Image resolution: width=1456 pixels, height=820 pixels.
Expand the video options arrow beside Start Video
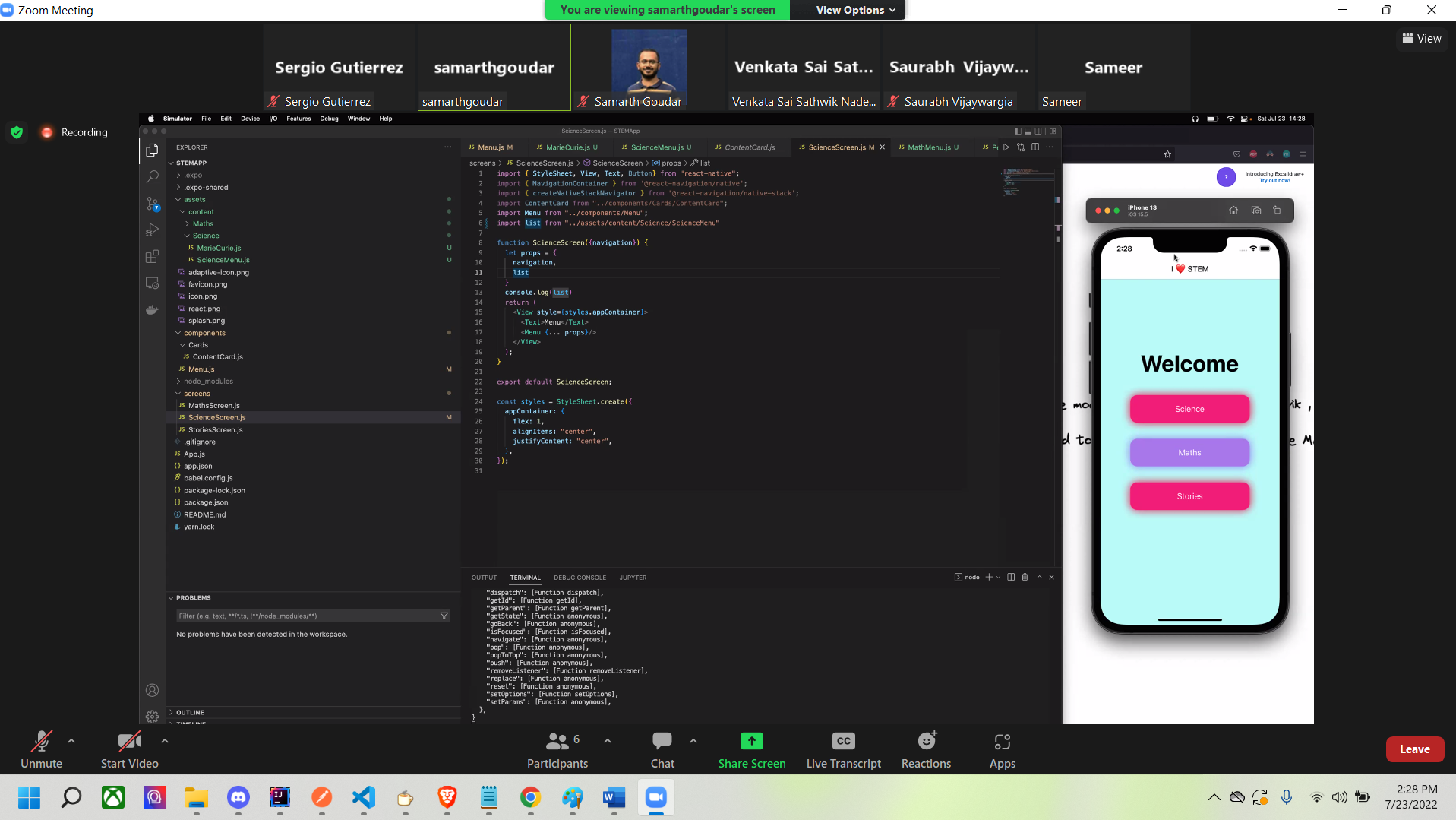point(165,741)
